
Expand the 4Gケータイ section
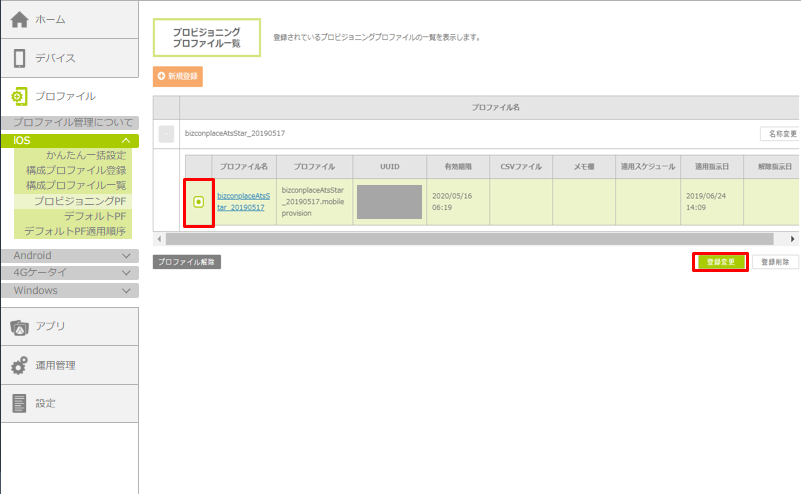point(125,273)
